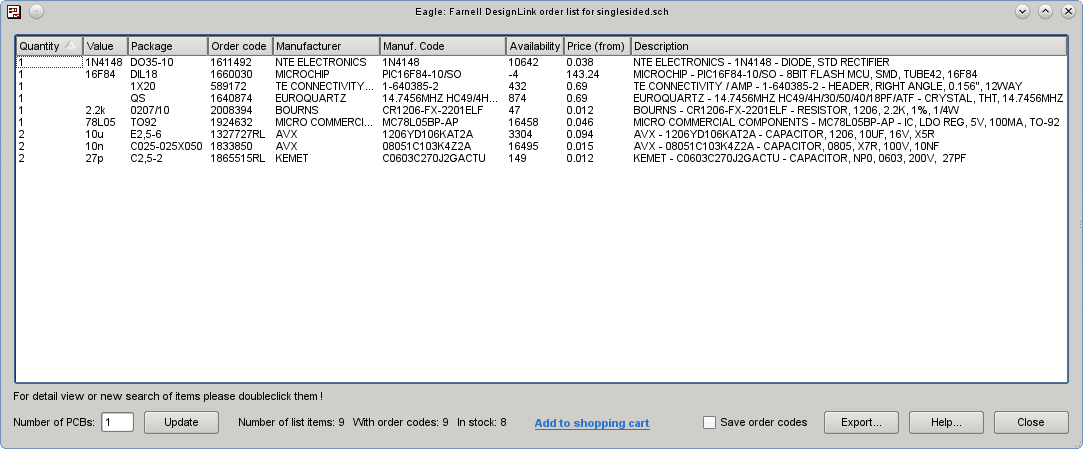Click the Price (from) column header
1083x449 pixels.
[596, 47]
